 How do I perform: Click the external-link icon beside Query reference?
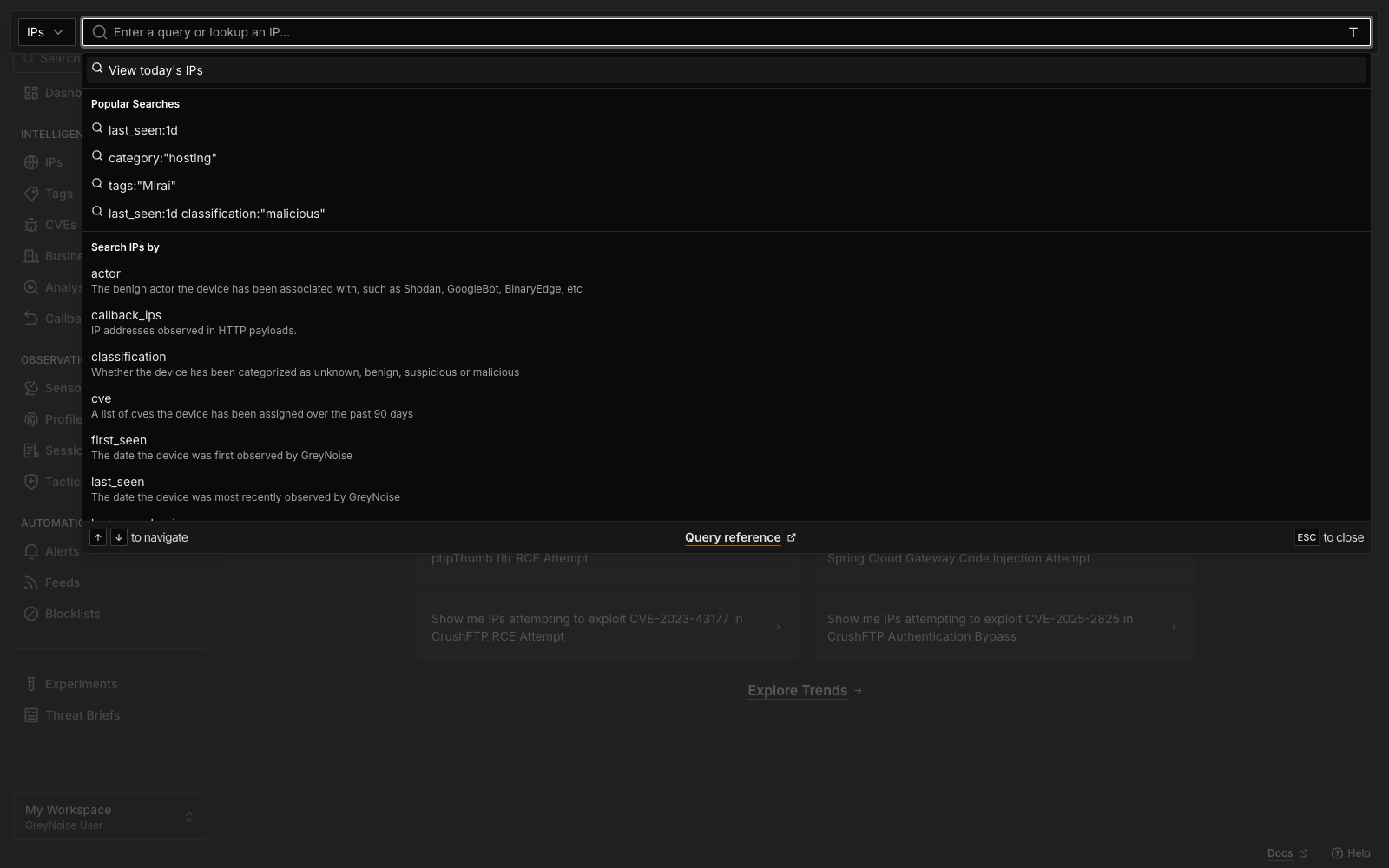pos(791,537)
